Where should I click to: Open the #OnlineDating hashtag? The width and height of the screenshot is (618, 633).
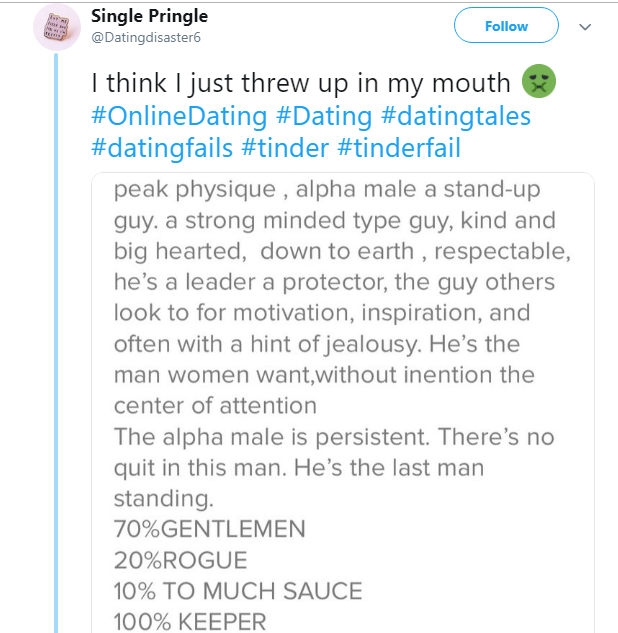tap(182, 116)
